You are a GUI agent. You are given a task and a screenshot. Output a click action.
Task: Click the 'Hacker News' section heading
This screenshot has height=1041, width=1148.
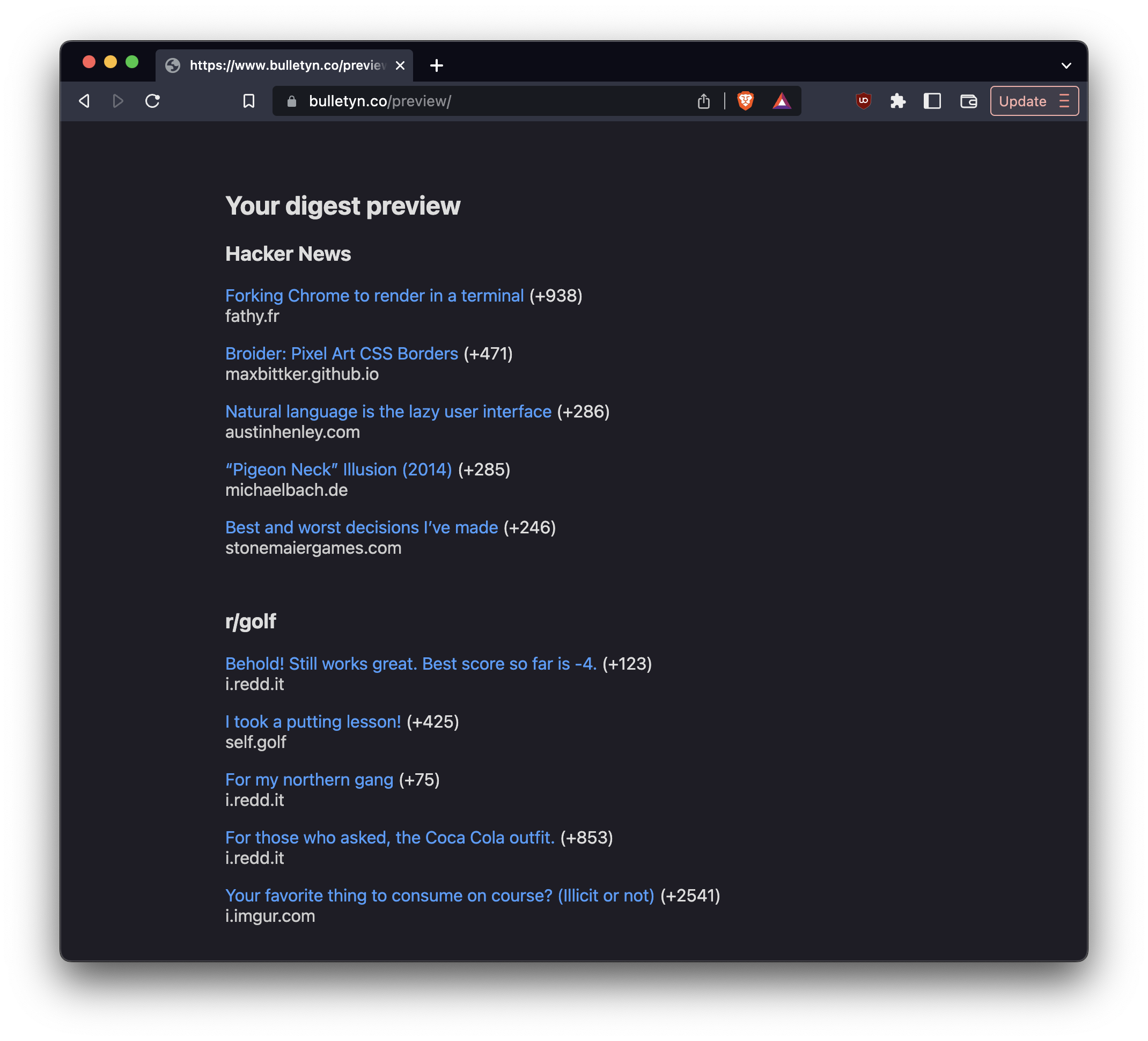(288, 254)
